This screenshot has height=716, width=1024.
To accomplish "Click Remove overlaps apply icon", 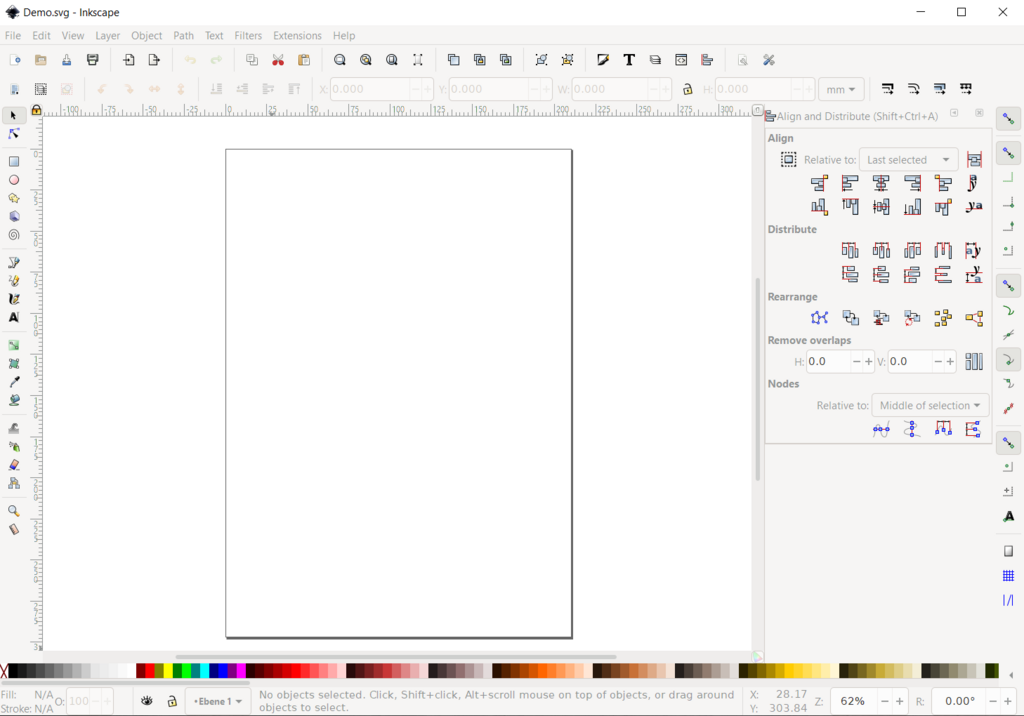I will (974, 361).
